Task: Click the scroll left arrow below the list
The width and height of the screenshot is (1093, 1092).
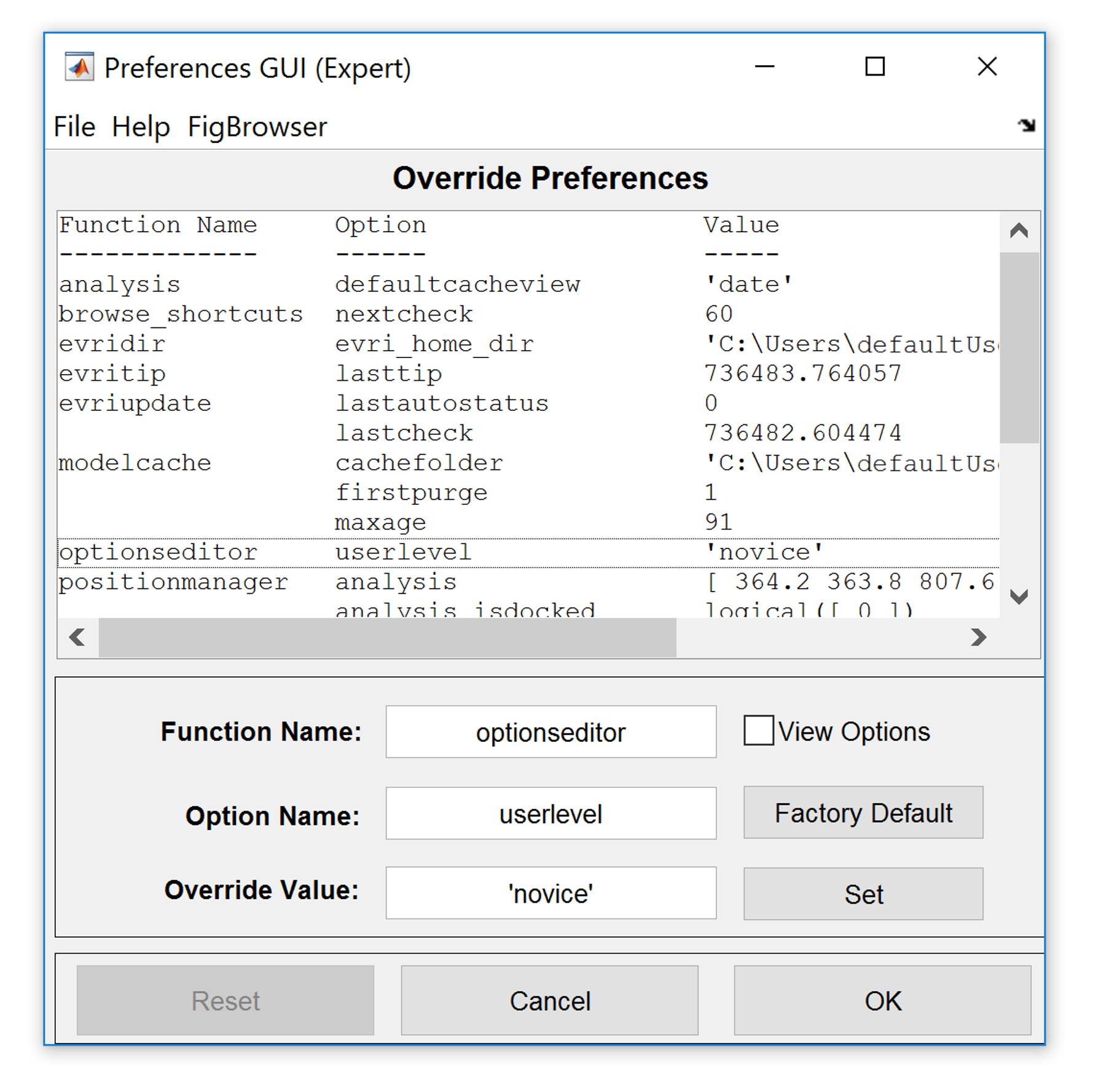Action: [x=77, y=637]
